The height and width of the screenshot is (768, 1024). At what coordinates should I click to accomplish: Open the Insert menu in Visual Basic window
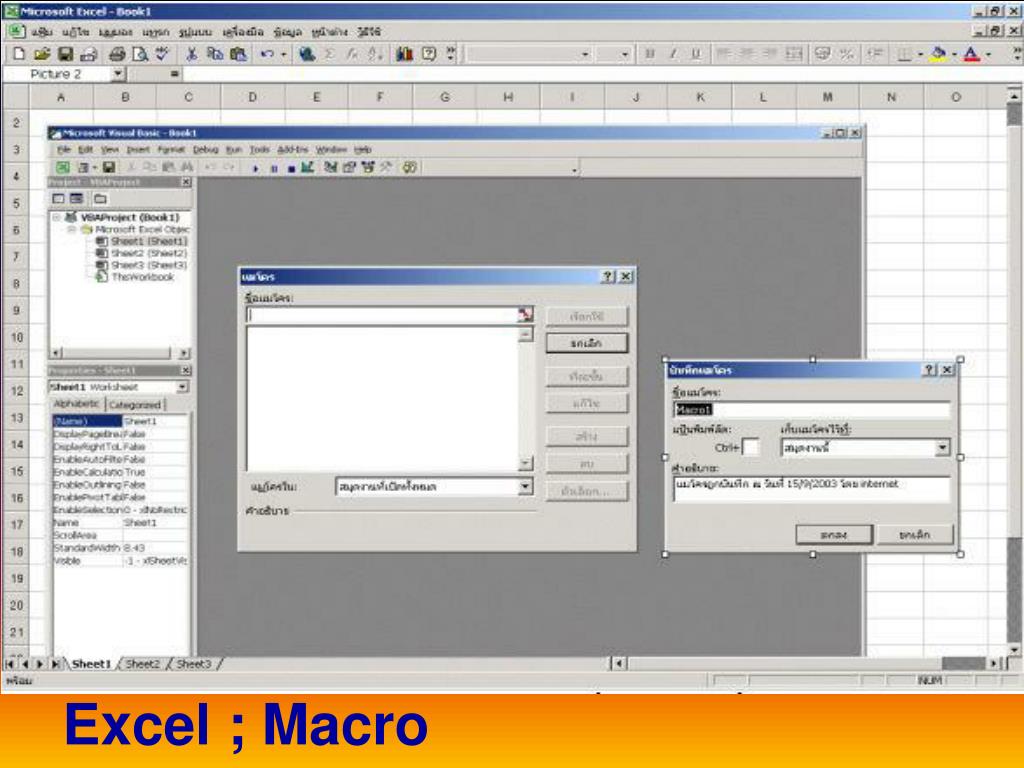[x=138, y=150]
